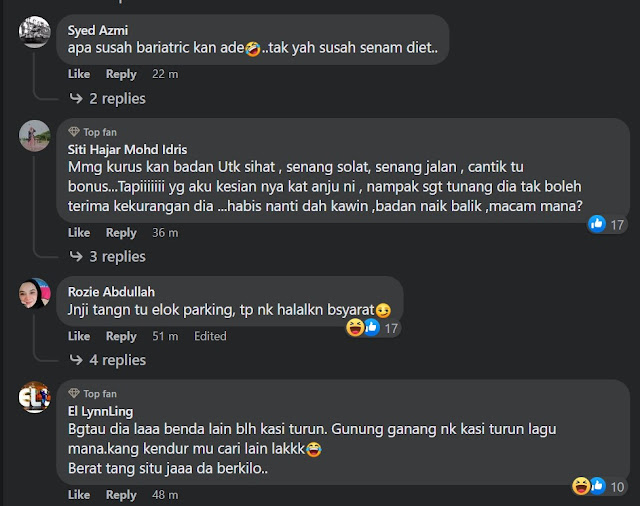Open Rozie Abdullah's profile photo
Viewport: 640px width, 506px height.
click(x=35, y=293)
